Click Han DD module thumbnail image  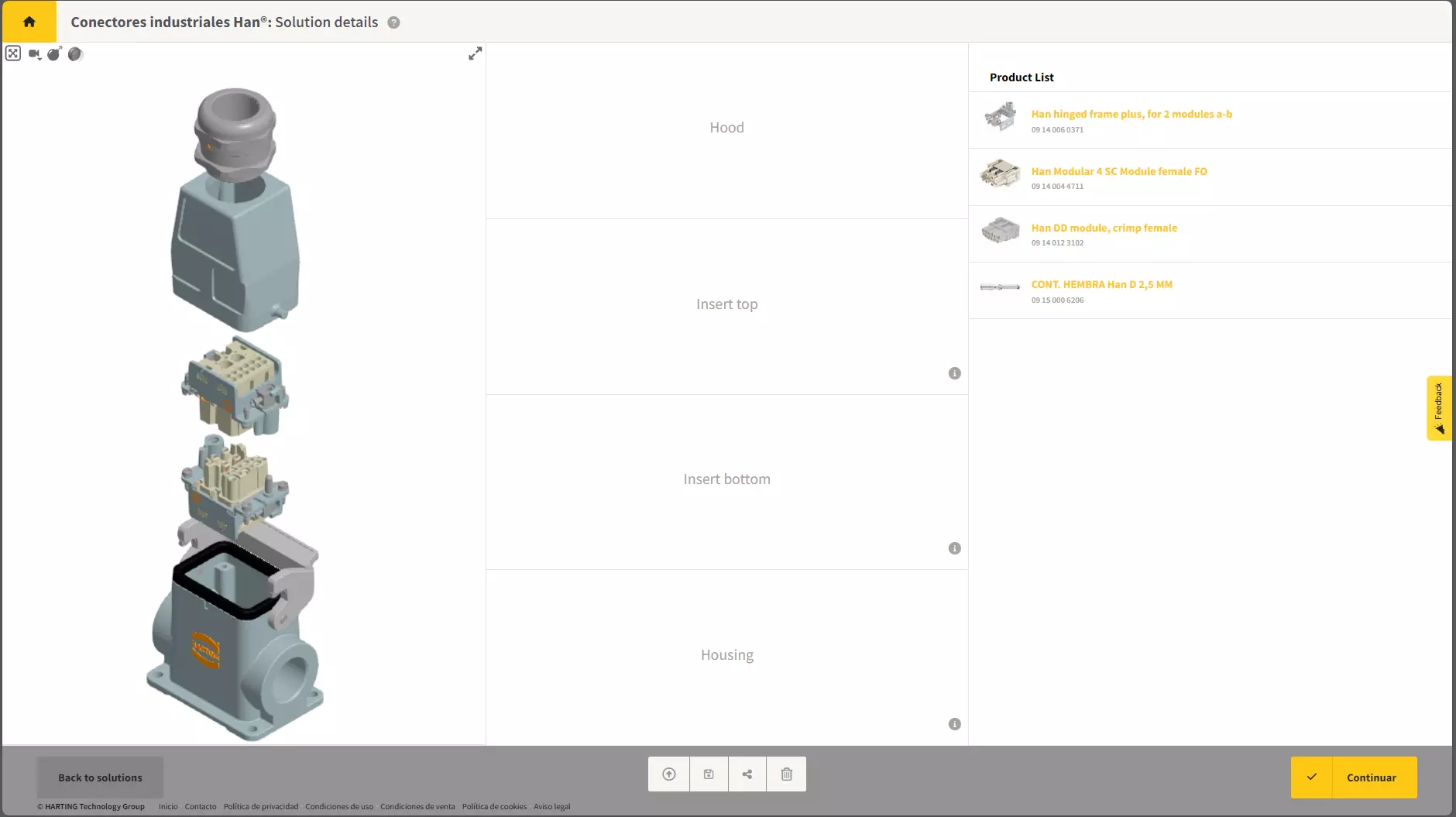(x=1000, y=231)
